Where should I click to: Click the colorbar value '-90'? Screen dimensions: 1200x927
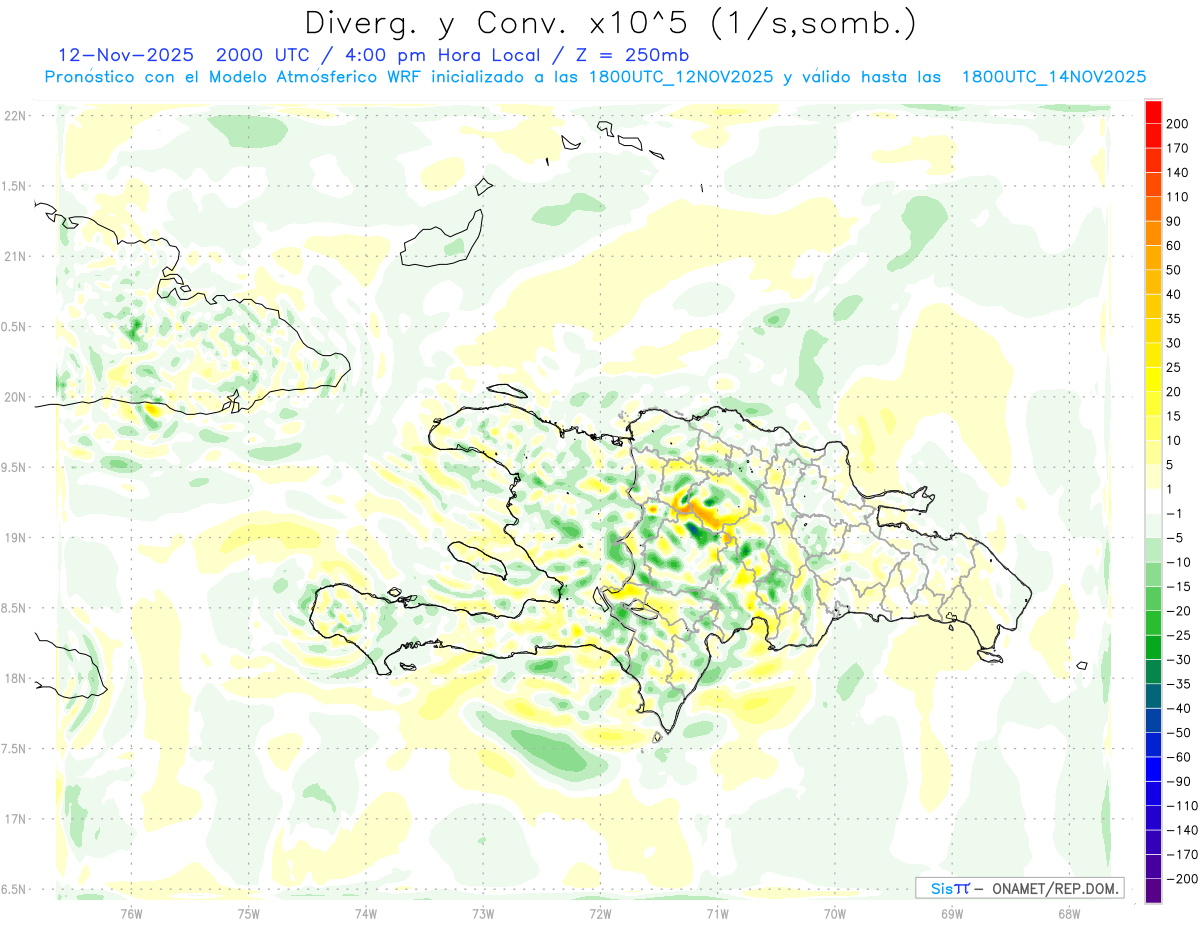[x=1178, y=782]
